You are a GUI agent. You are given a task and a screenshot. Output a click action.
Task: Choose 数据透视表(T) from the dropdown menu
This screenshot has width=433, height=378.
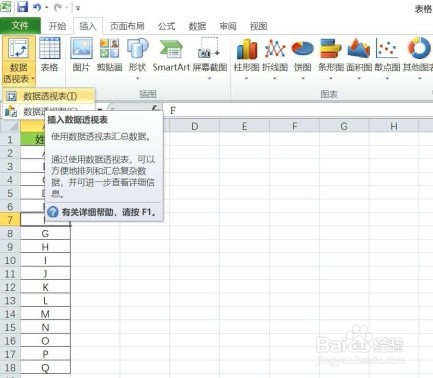click(49, 96)
